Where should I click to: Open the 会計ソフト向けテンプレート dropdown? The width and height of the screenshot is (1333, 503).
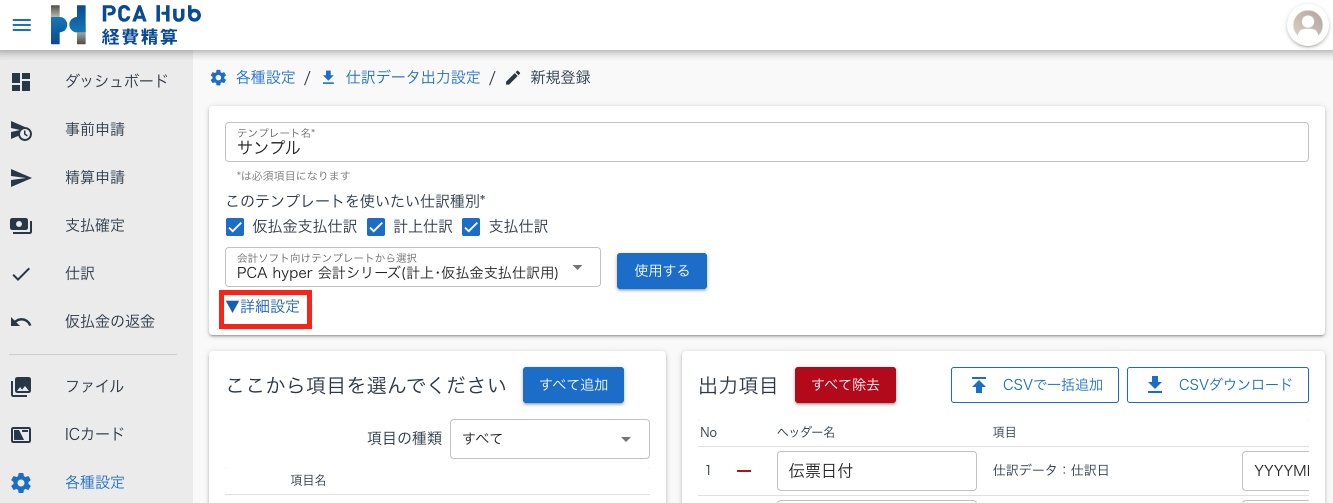tap(413, 267)
